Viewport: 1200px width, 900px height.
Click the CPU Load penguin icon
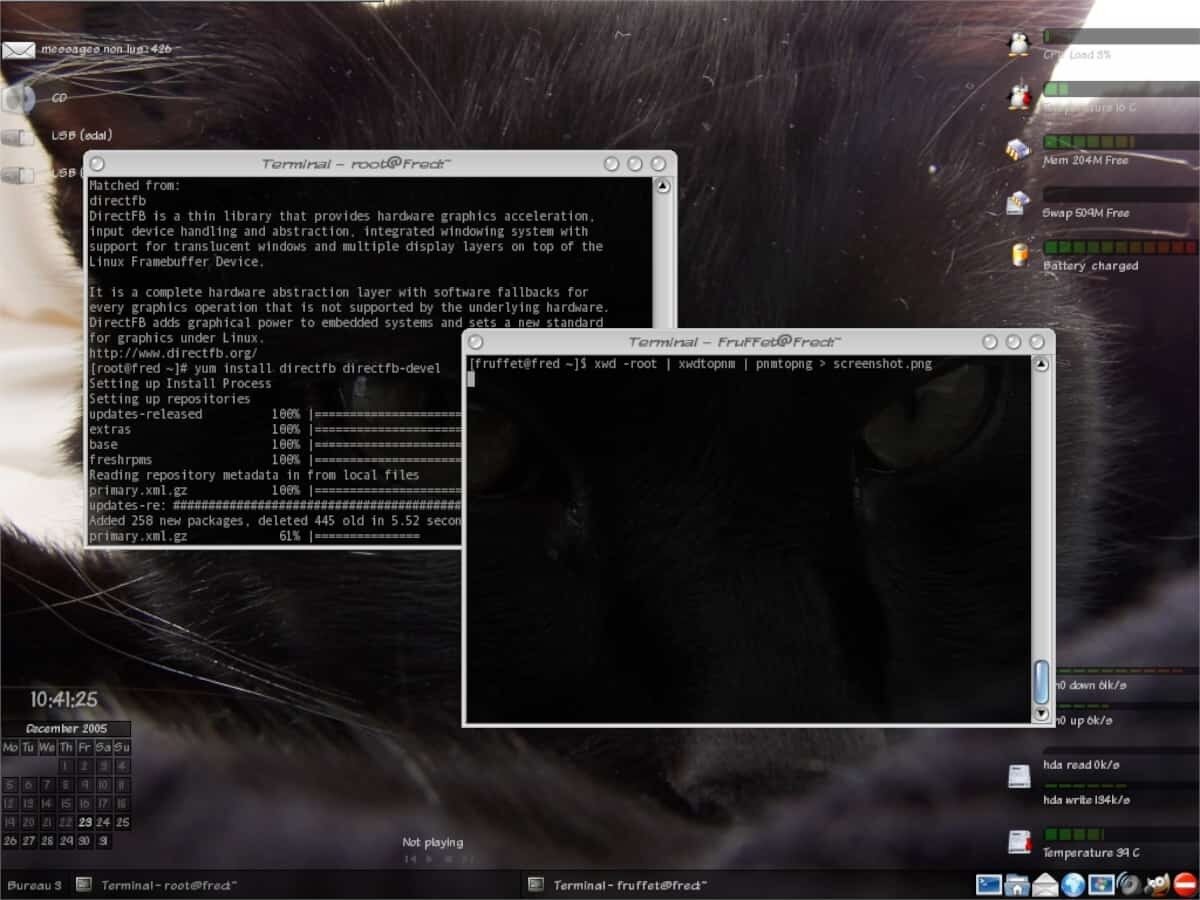pos(1020,42)
